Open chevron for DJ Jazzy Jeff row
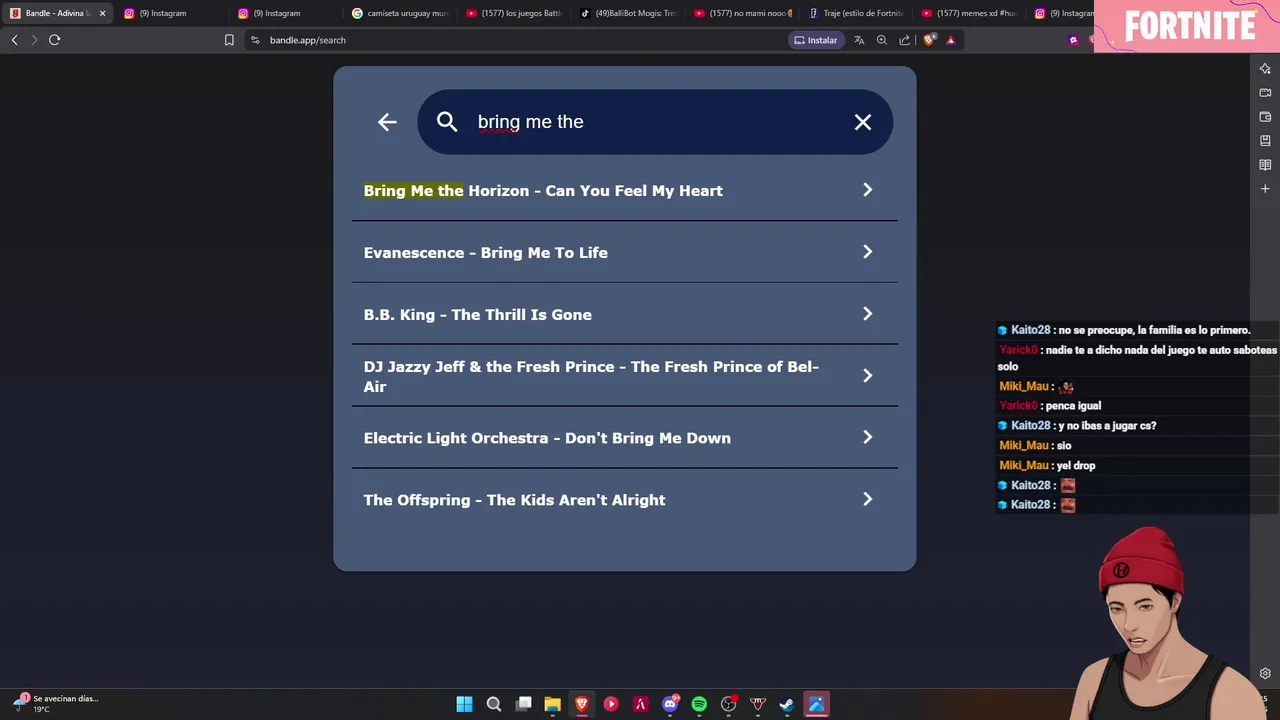 point(867,376)
